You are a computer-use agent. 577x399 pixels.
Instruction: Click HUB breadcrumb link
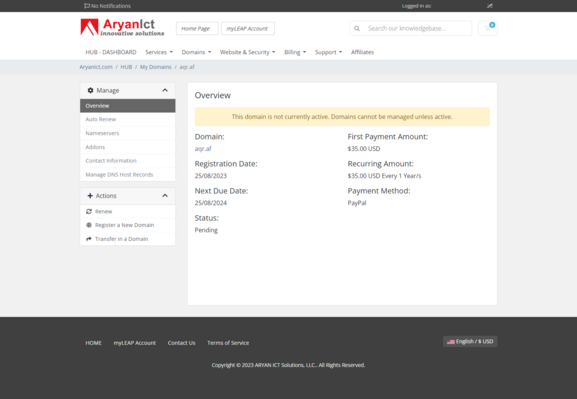tap(126, 67)
